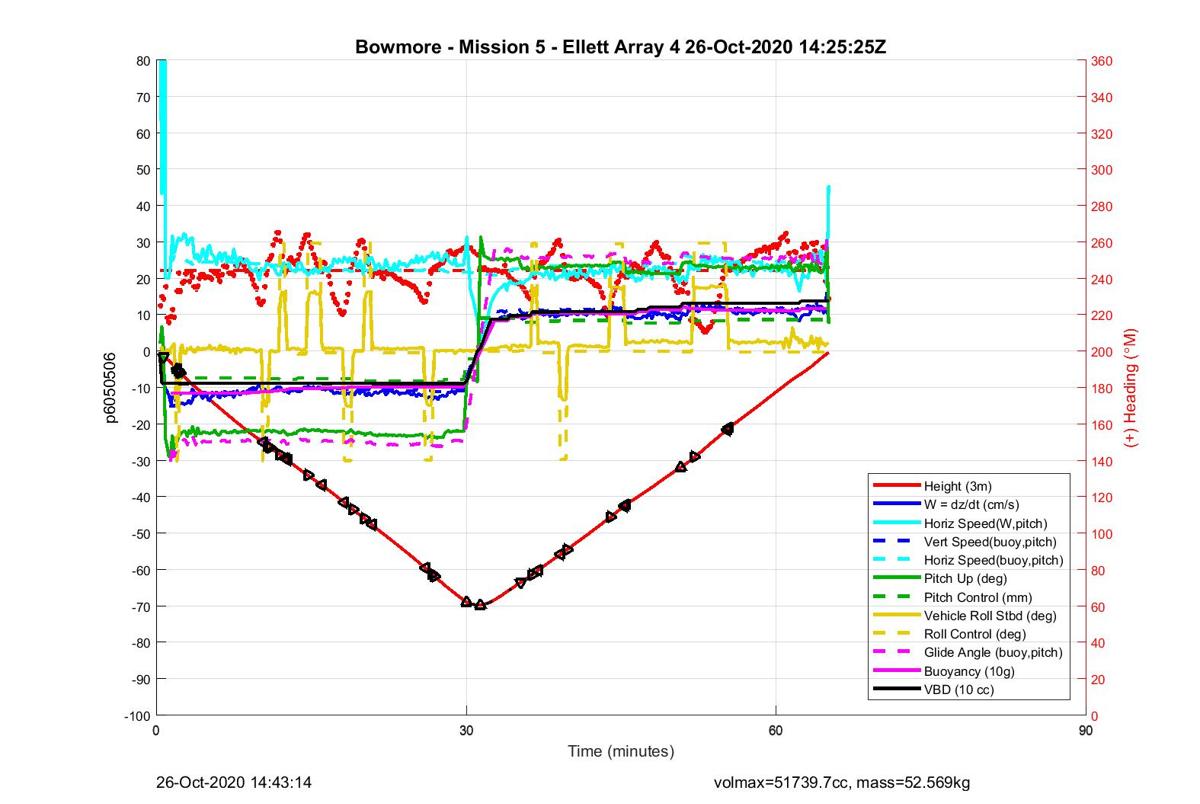Click the 'Horiz Speed(W,pitch)' legend label
Image resolution: width=1200 pixels, height=804 pixels.
(x=988, y=522)
